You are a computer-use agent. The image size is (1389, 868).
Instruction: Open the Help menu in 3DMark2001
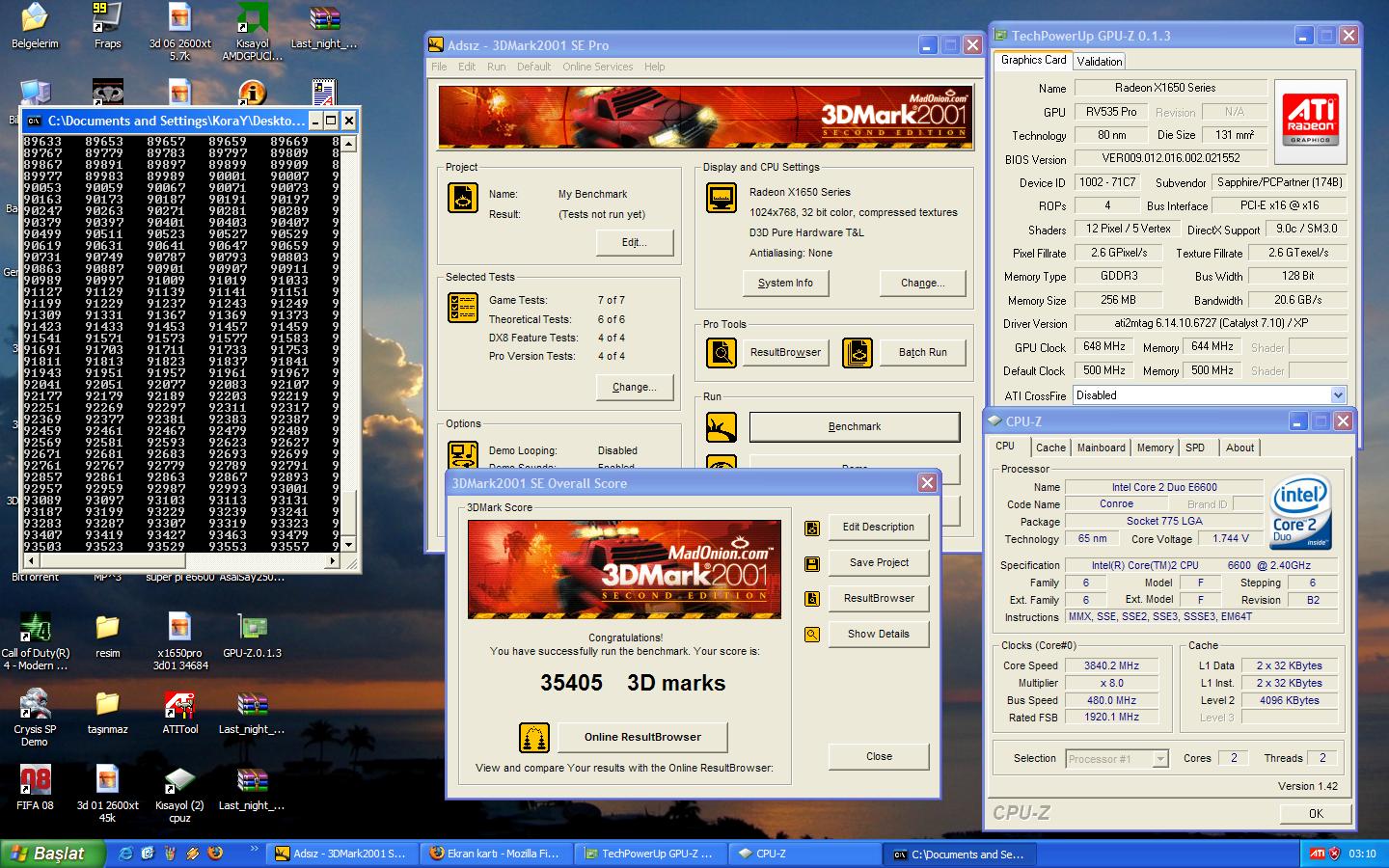click(655, 67)
